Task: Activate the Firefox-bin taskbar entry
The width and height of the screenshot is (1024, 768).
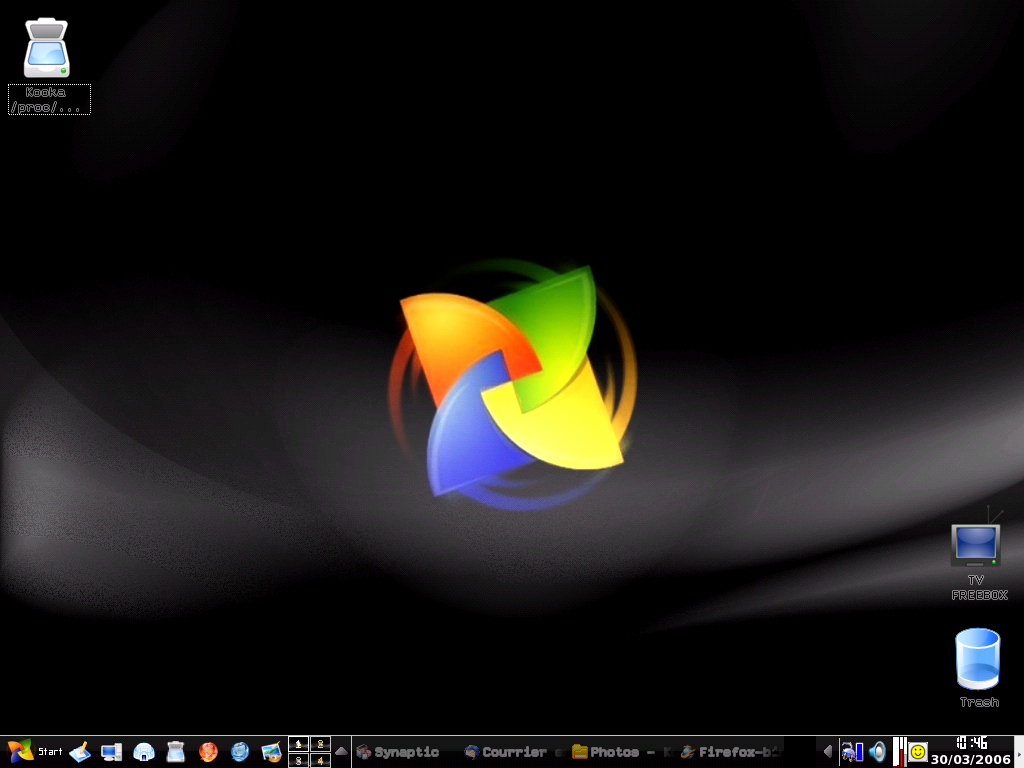Action: coord(730,752)
